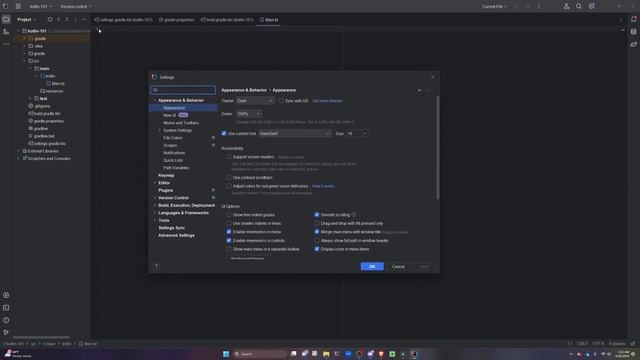Click the Settings dialog help question icon
The height and width of the screenshot is (360, 640).
(156, 266)
